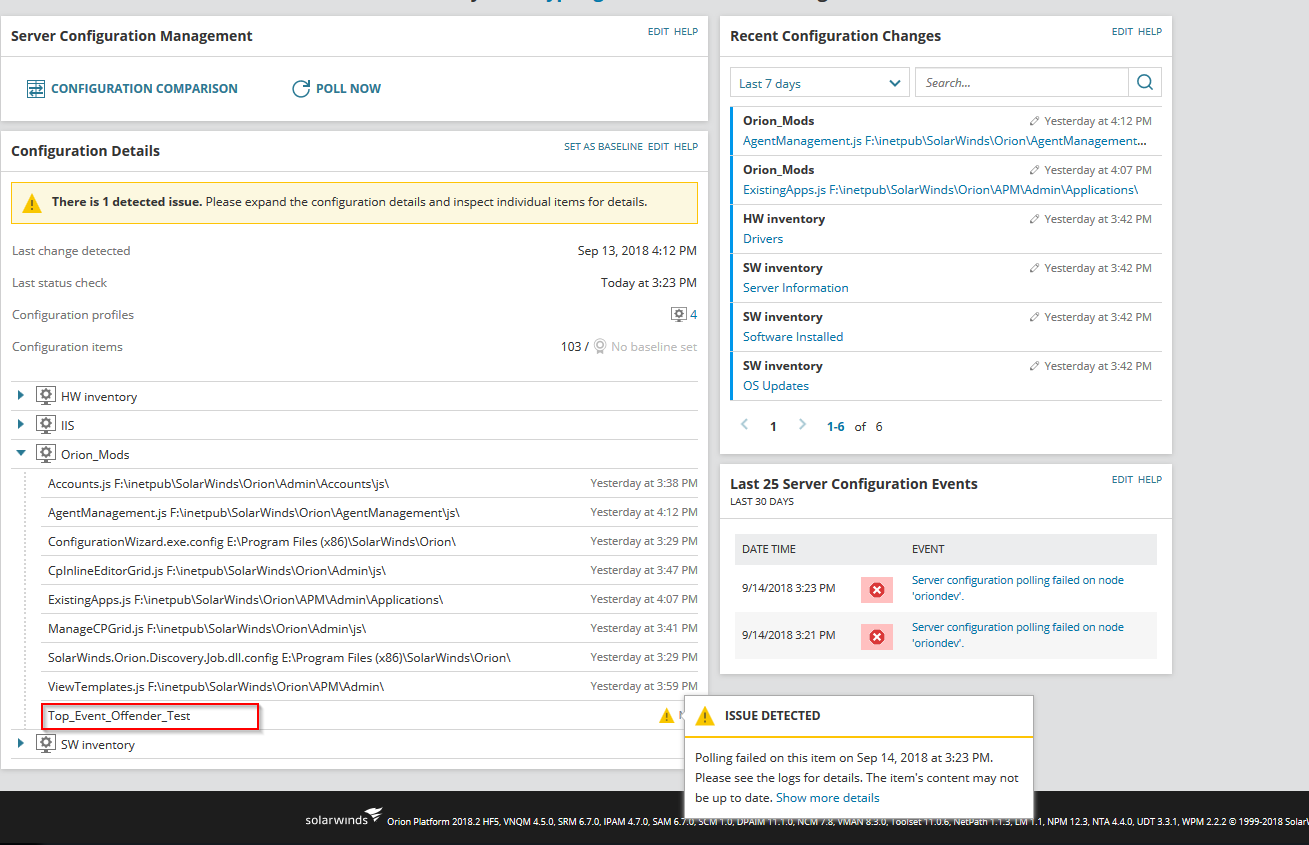This screenshot has width=1309, height=845.
Task: Edit Server Configuration Management widget
Action: click(x=658, y=32)
